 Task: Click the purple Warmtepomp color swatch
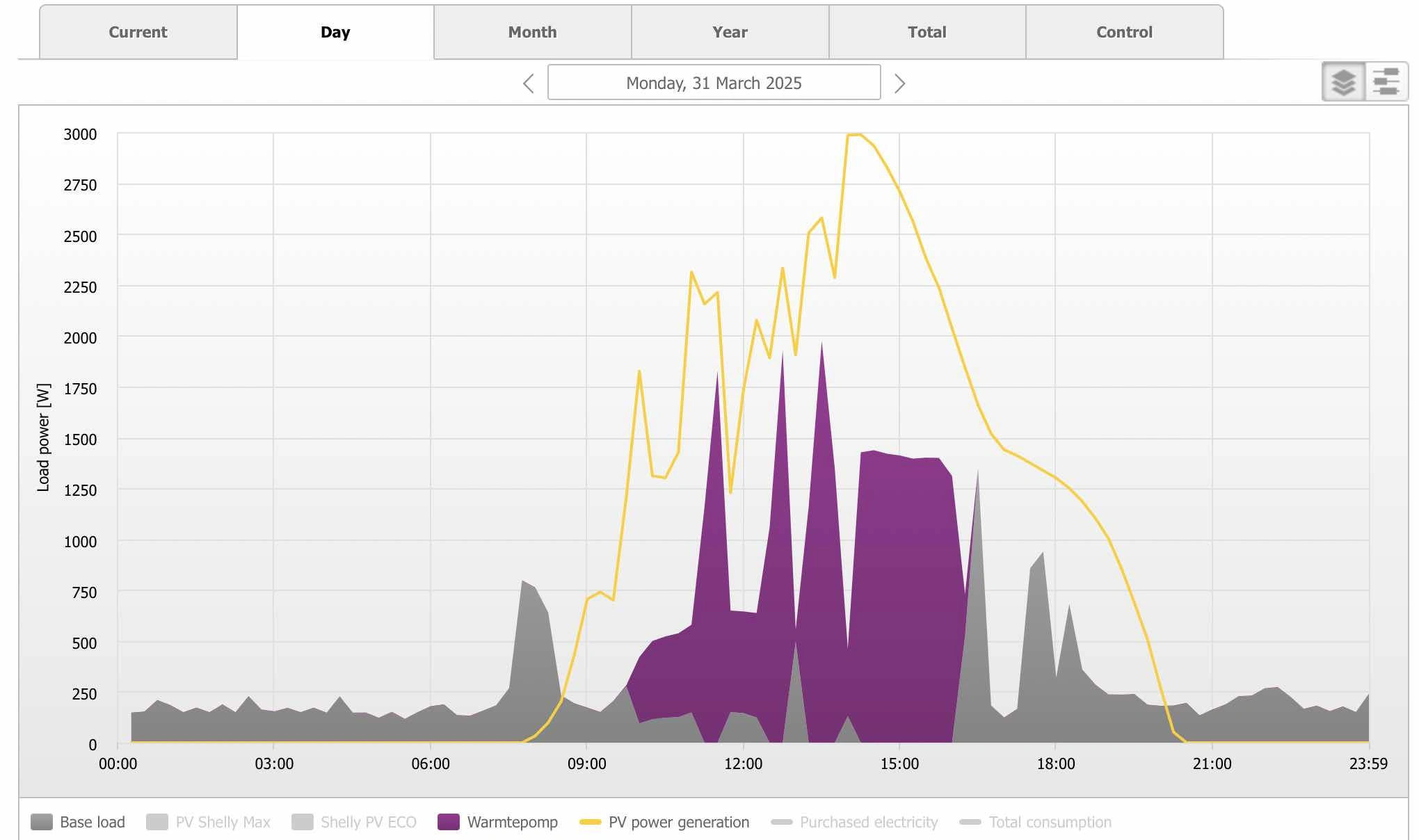[449, 822]
